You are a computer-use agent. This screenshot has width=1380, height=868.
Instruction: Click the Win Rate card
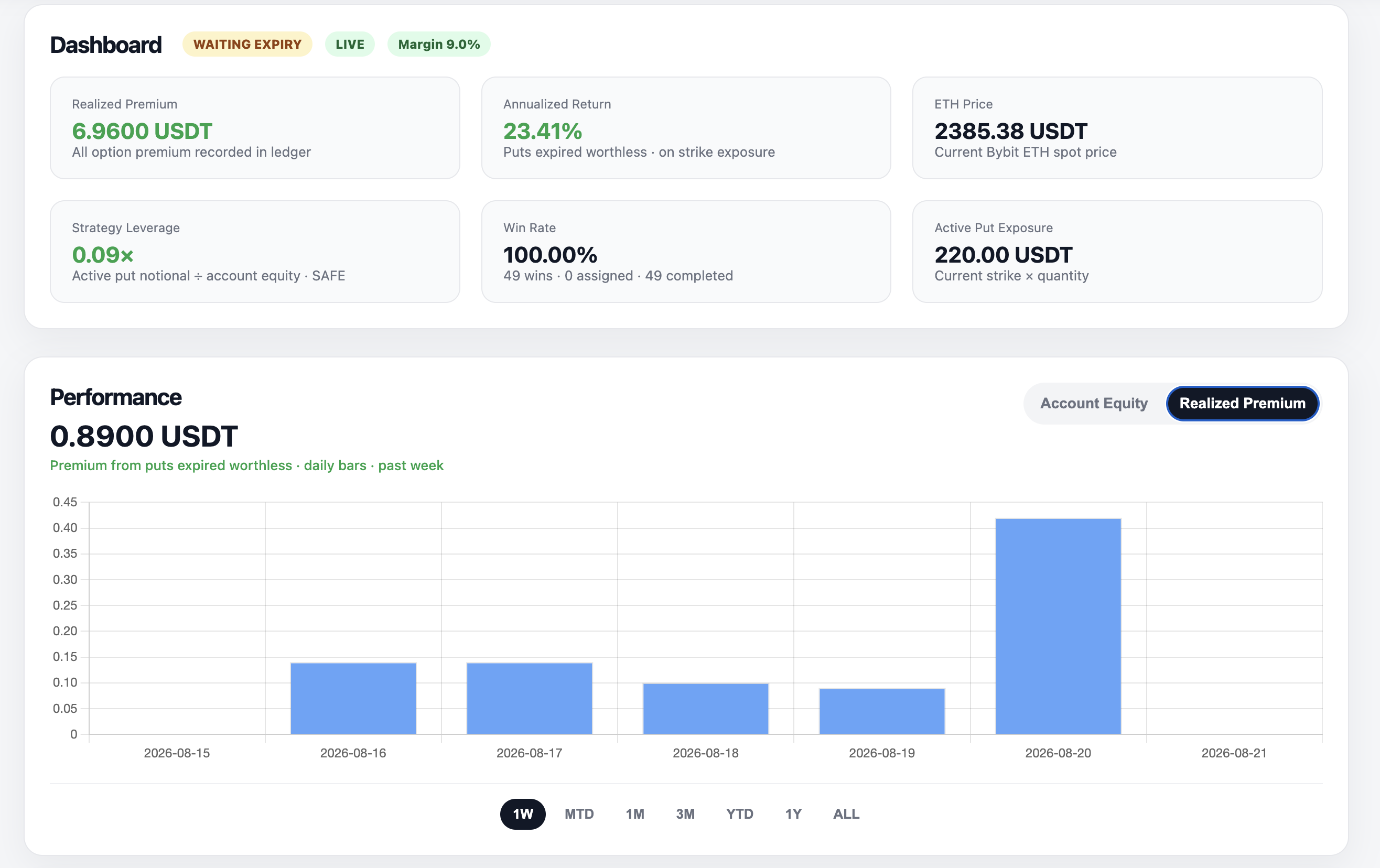click(x=686, y=252)
